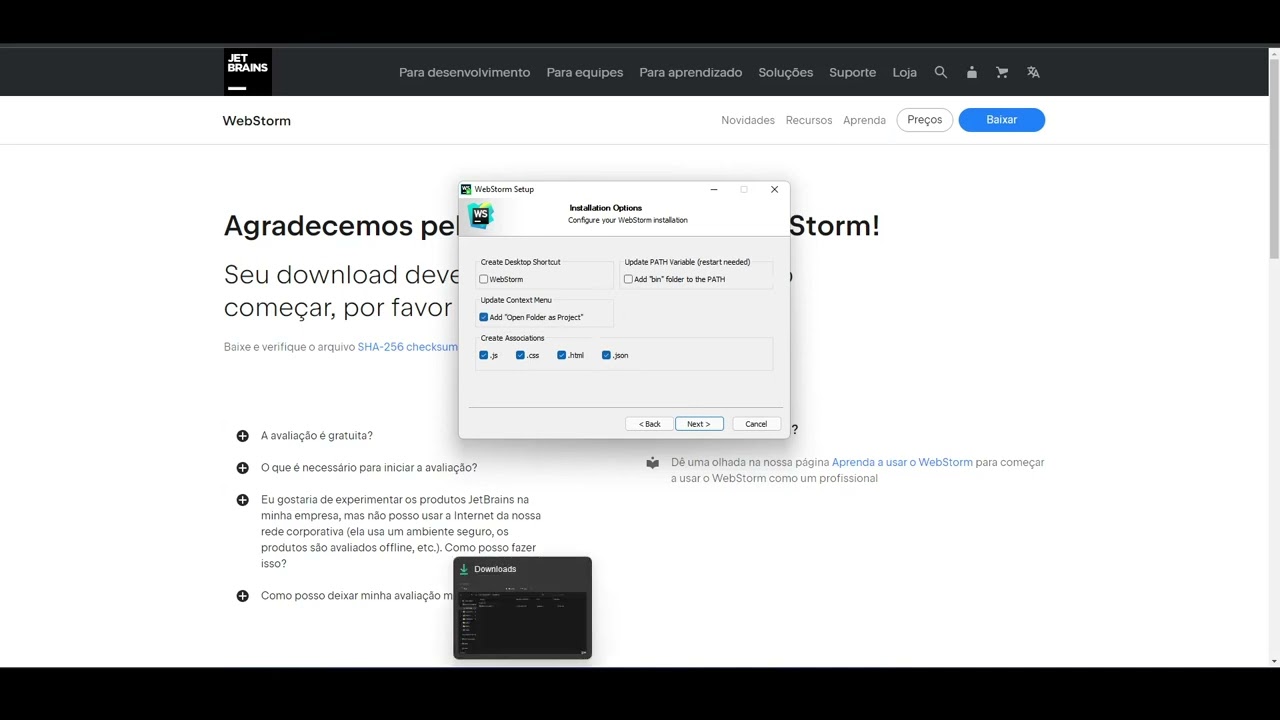Uncheck the .html association checkbox
Image resolution: width=1280 pixels, height=720 pixels.
(x=562, y=356)
